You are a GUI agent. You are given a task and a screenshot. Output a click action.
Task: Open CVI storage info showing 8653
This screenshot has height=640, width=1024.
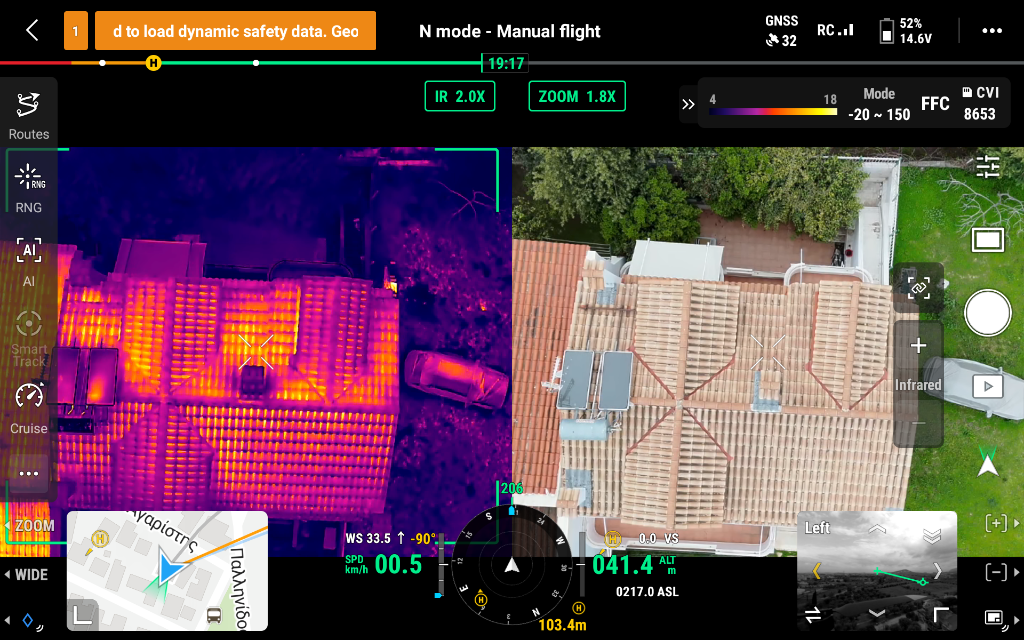tap(980, 104)
